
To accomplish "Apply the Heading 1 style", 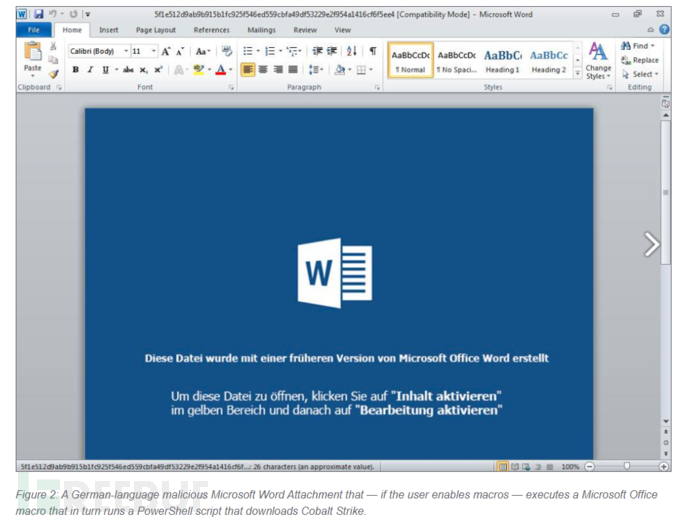I will (x=503, y=61).
